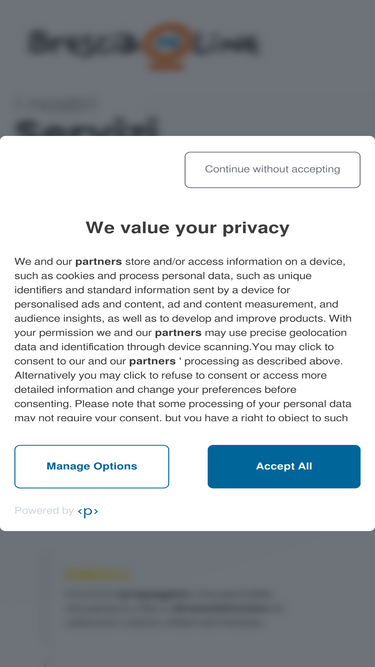The height and width of the screenshot is (667, 375).
Task: Click the blurred third line of background paragraph
Action: pyautogui.click(x=164, y=623)
